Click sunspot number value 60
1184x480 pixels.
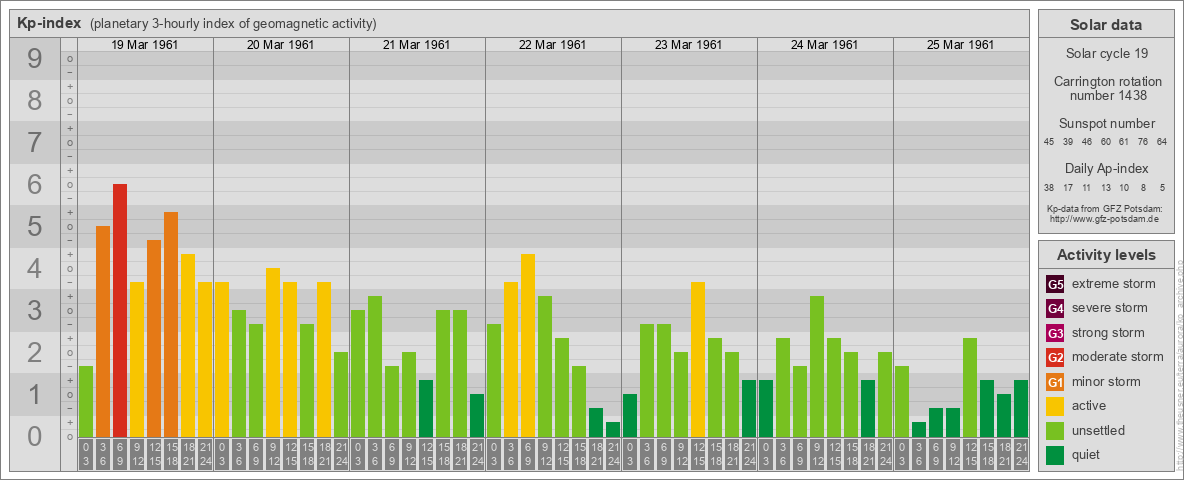coord(1105,142)
